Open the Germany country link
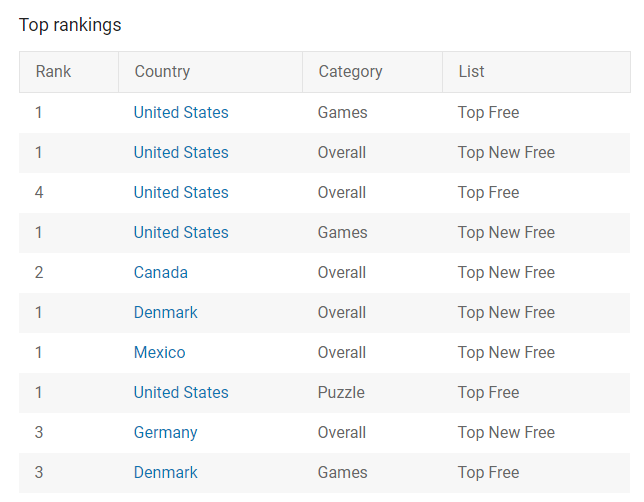This screenshot has height=502, width=644. tap(166, 433)
